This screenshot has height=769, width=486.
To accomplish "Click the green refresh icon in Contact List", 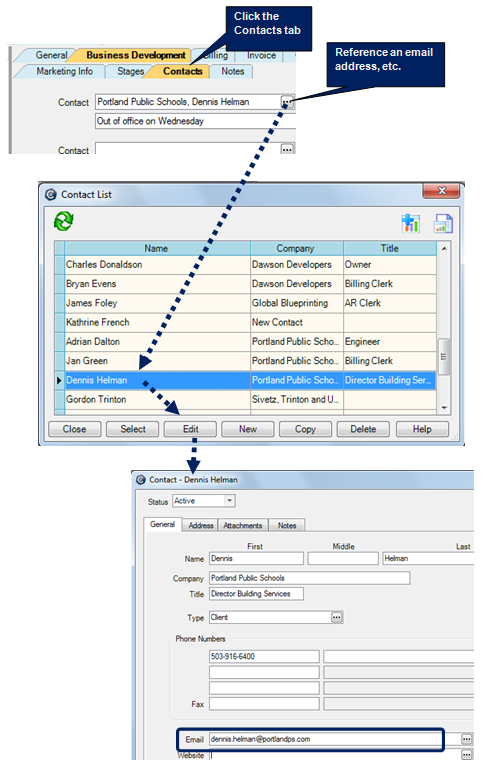I will click(64, 221).
